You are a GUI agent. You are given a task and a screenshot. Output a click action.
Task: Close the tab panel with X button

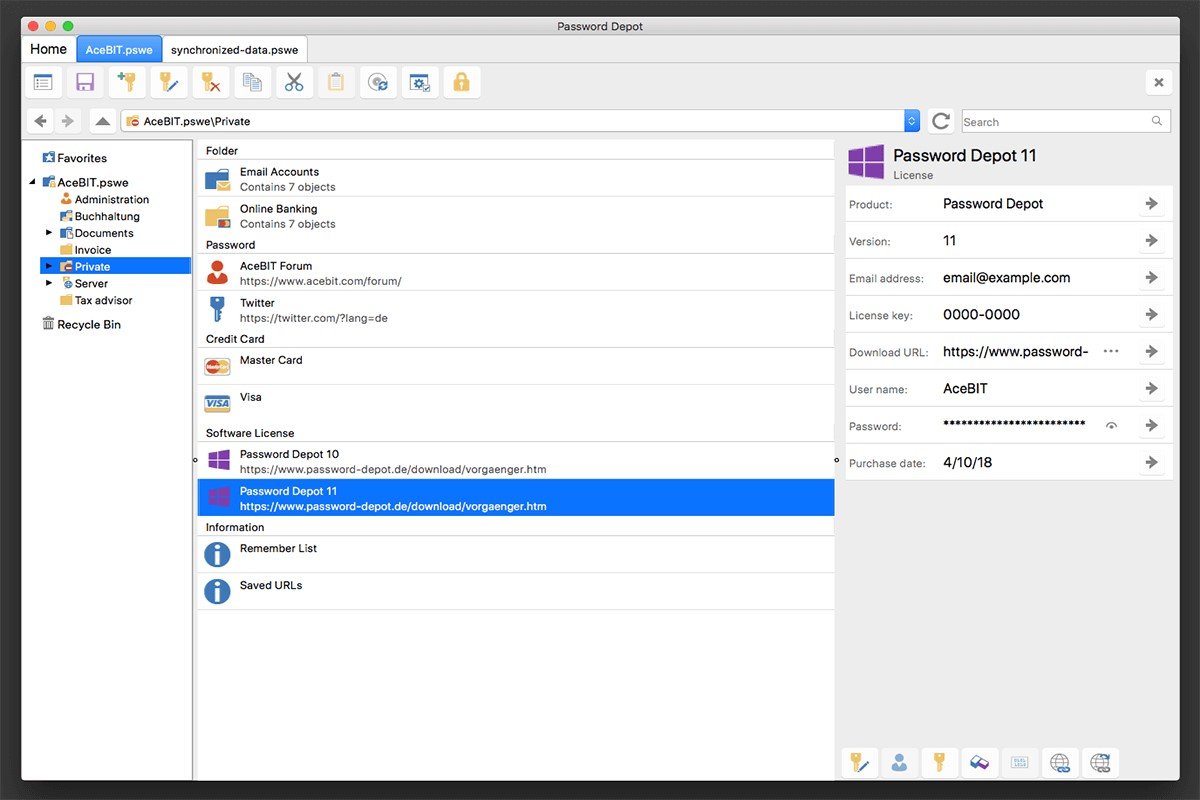[x=1159, y=82]
